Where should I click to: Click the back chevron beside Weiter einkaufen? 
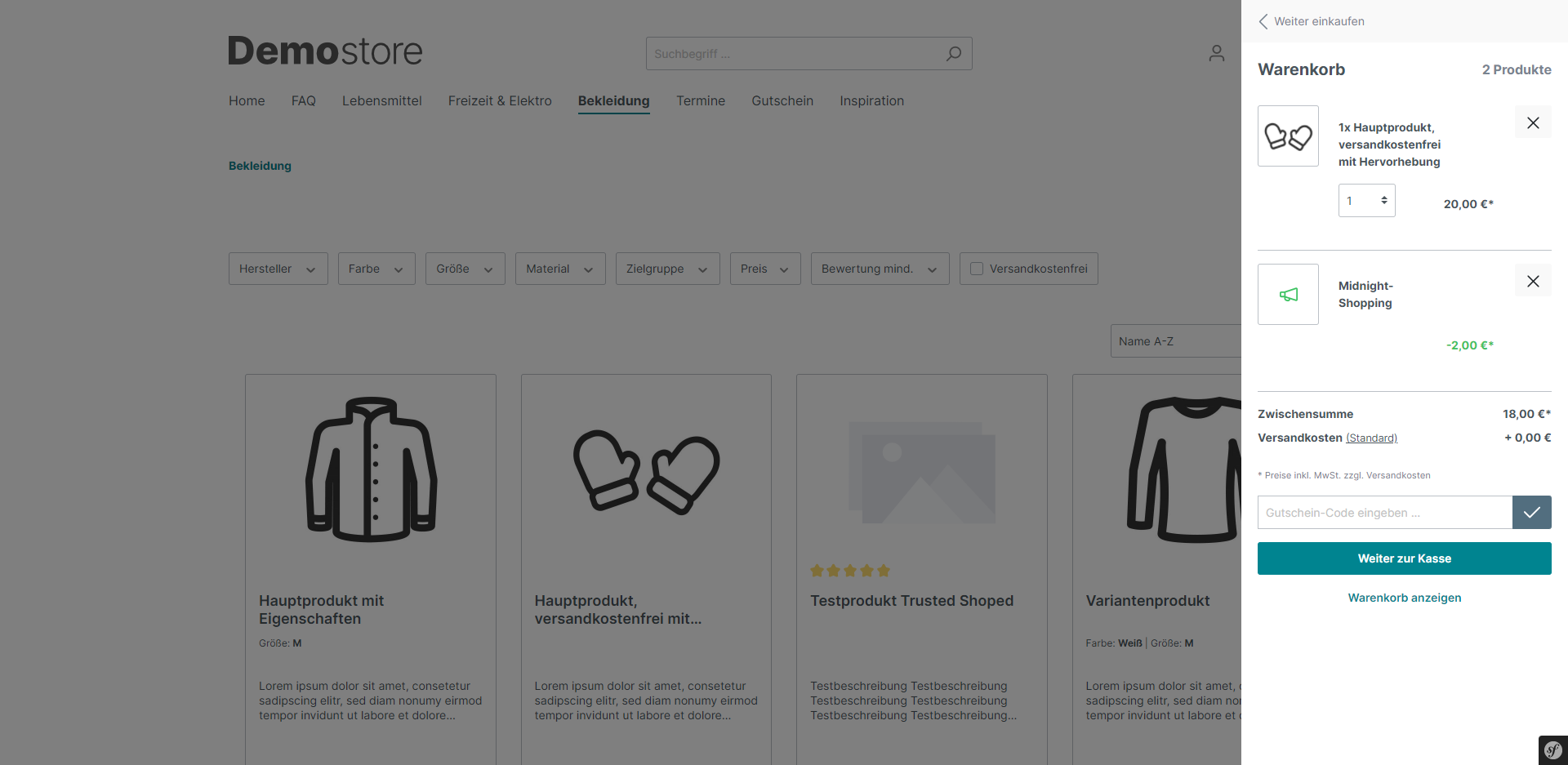click(1263, 21)
